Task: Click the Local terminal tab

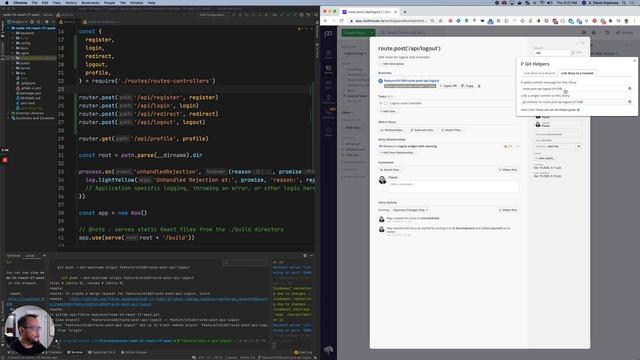Action: [30, 256]
